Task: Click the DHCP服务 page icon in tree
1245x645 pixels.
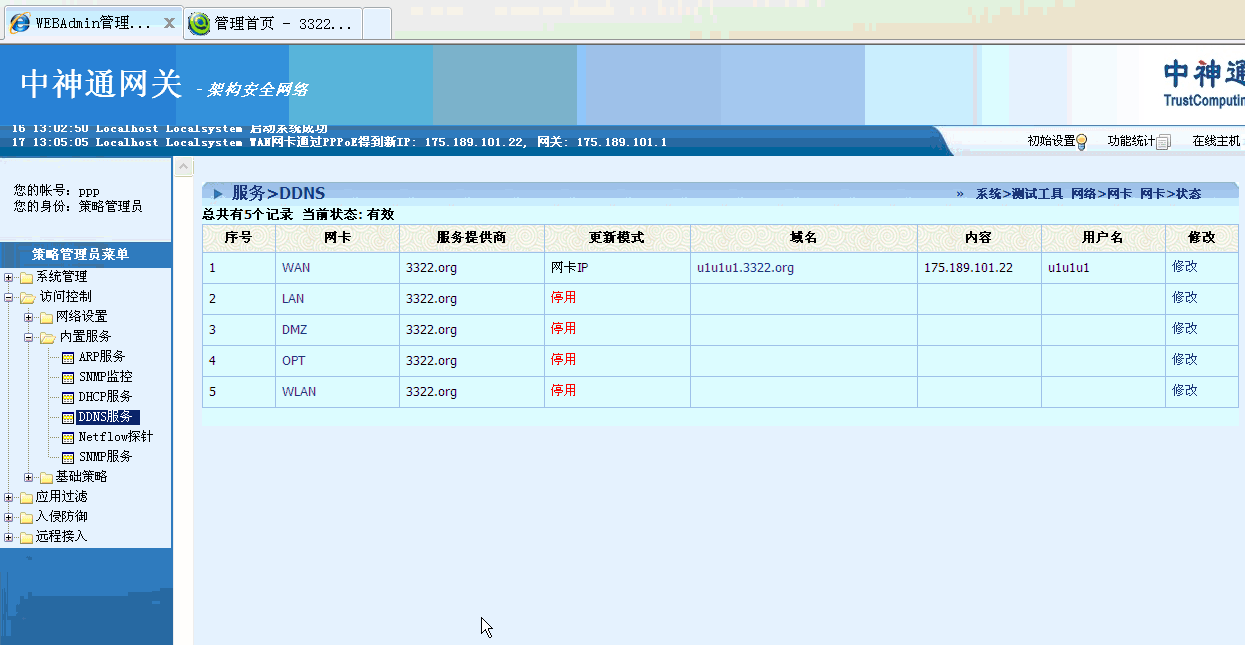Action: (68, 397)
